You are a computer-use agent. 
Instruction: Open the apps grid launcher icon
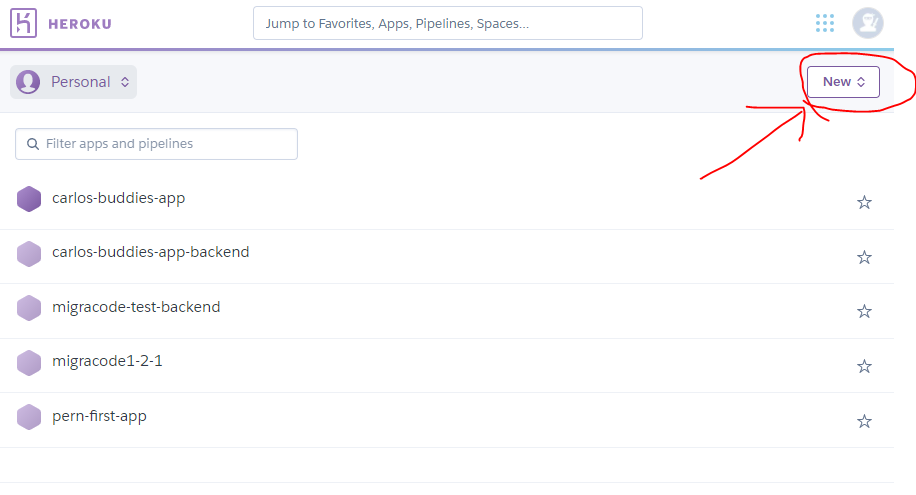tap(825, 23)
